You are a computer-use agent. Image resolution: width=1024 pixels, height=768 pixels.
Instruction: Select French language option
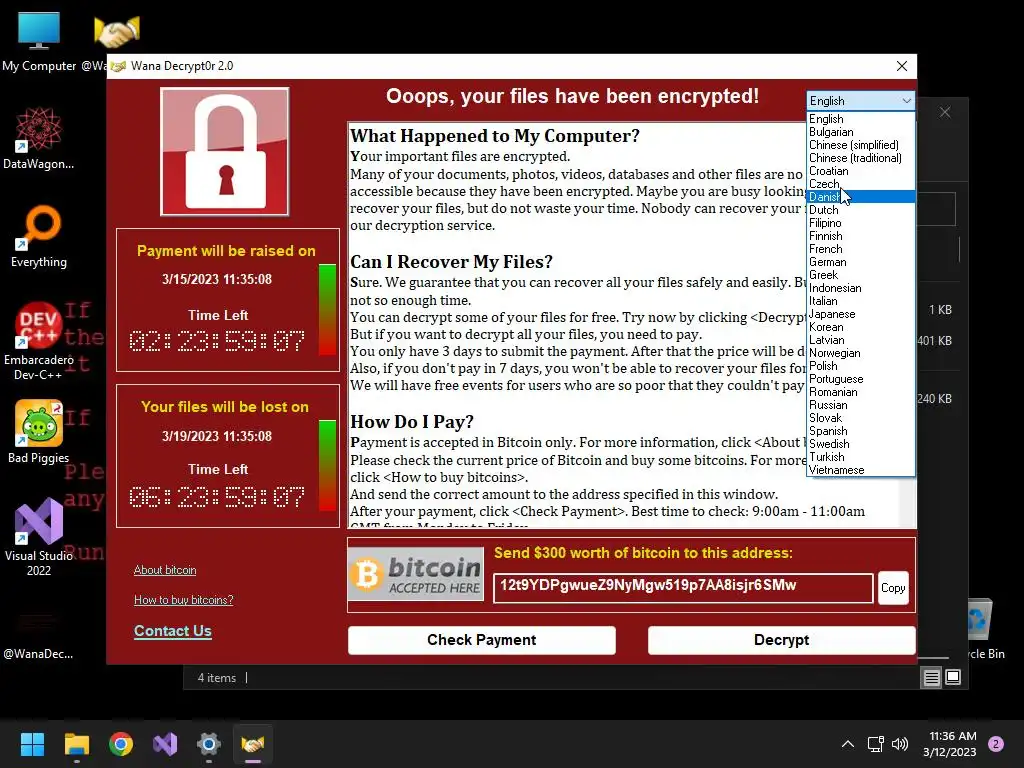(x=861, y=249)
